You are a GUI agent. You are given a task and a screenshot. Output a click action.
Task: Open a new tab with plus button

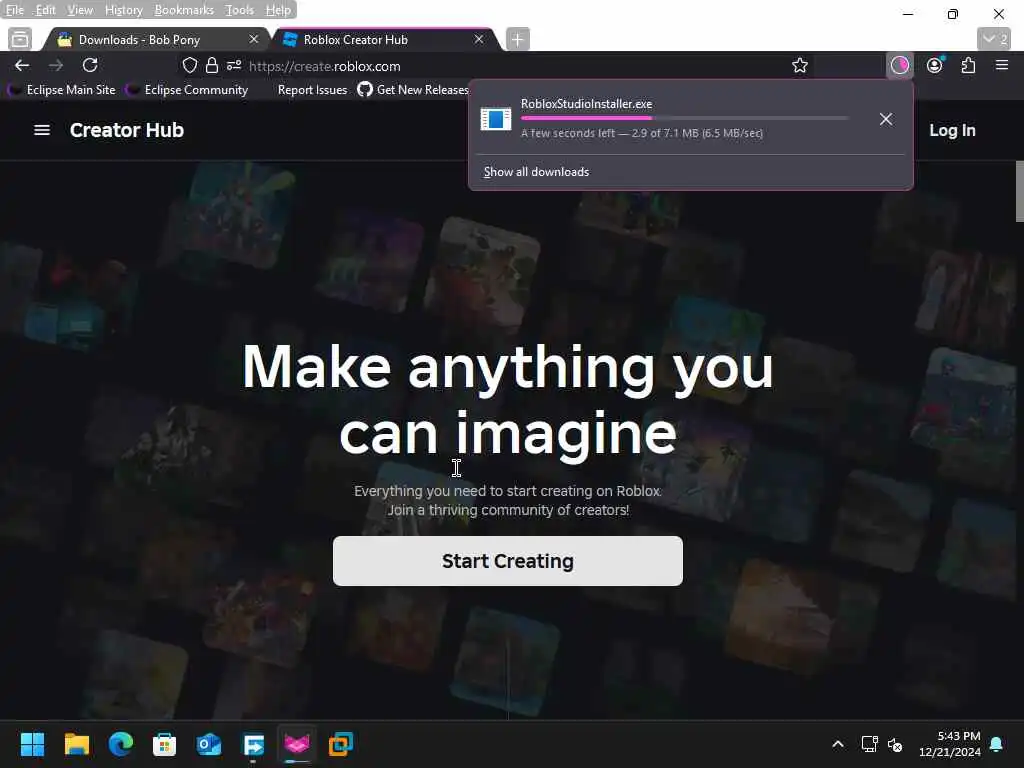tap(517, 39)
